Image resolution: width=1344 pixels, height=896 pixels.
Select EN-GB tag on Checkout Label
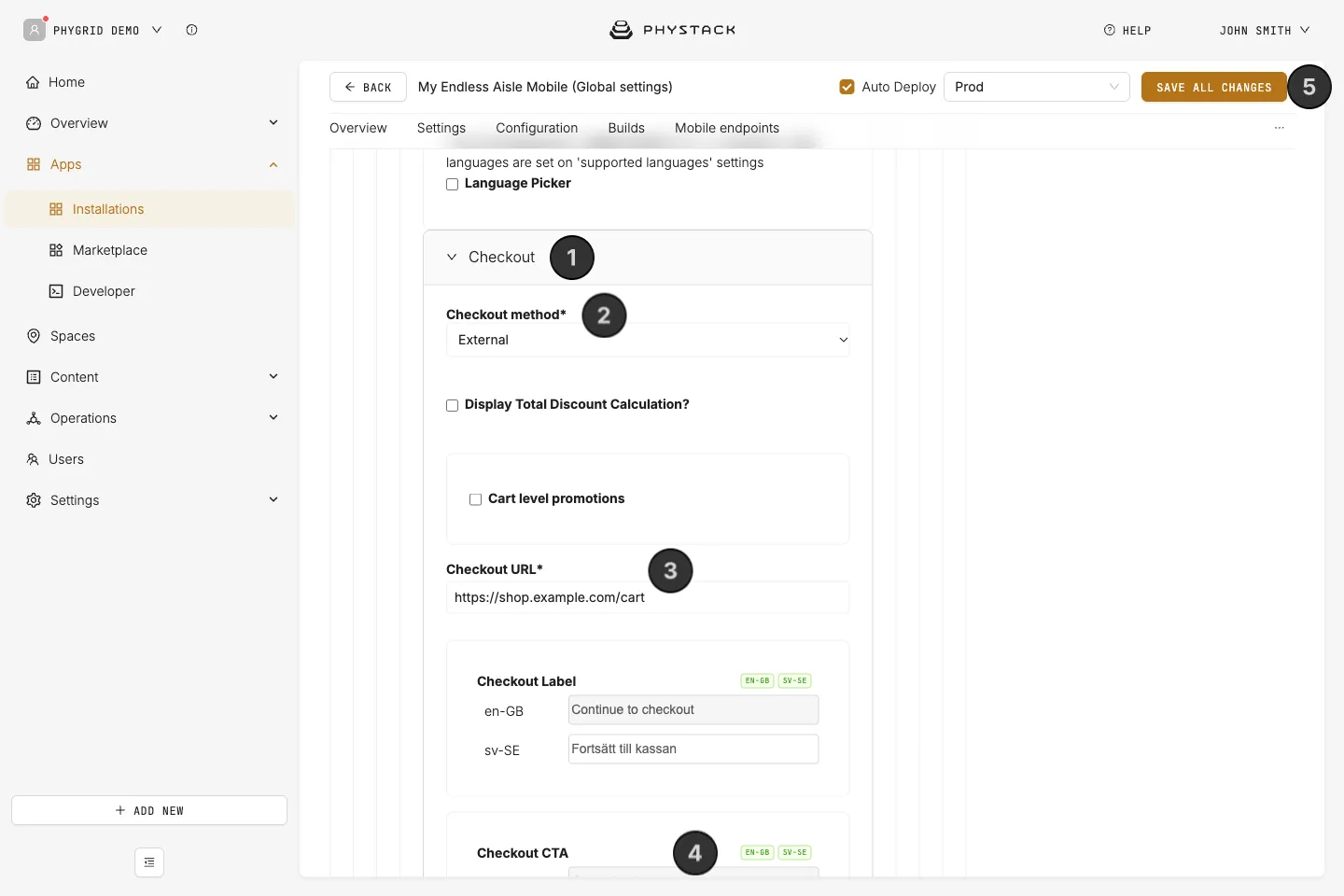tap(757, 680)
